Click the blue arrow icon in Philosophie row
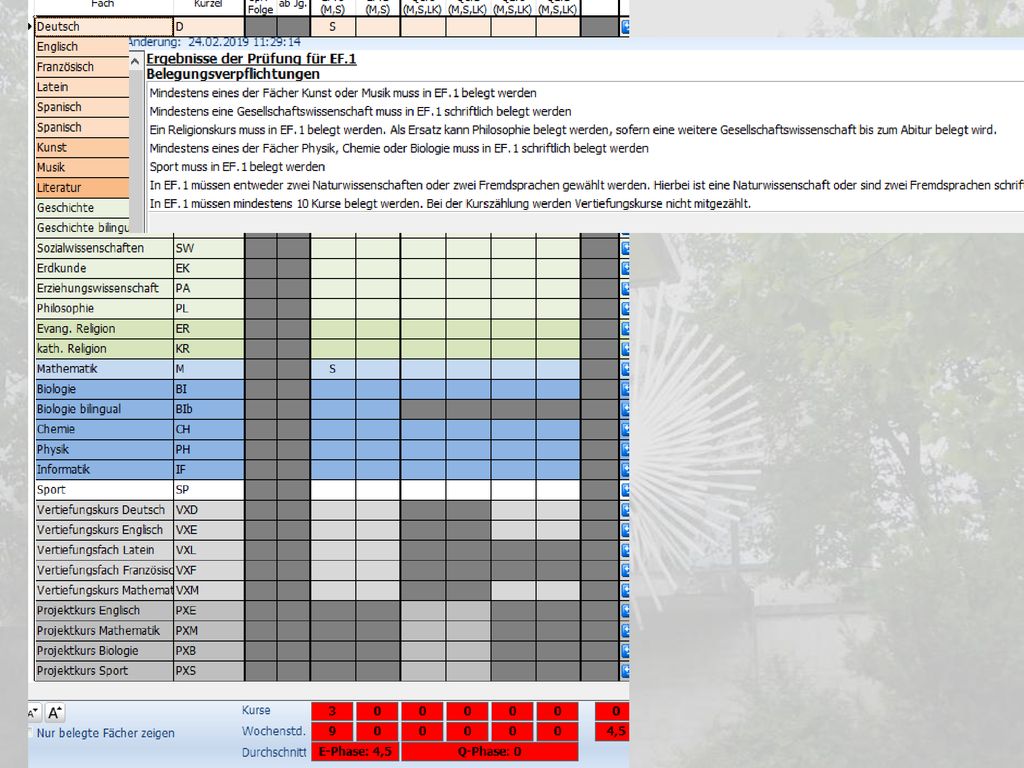This screenshot has height=768, width=1024. pyautogui.click(x=625, y=308)
